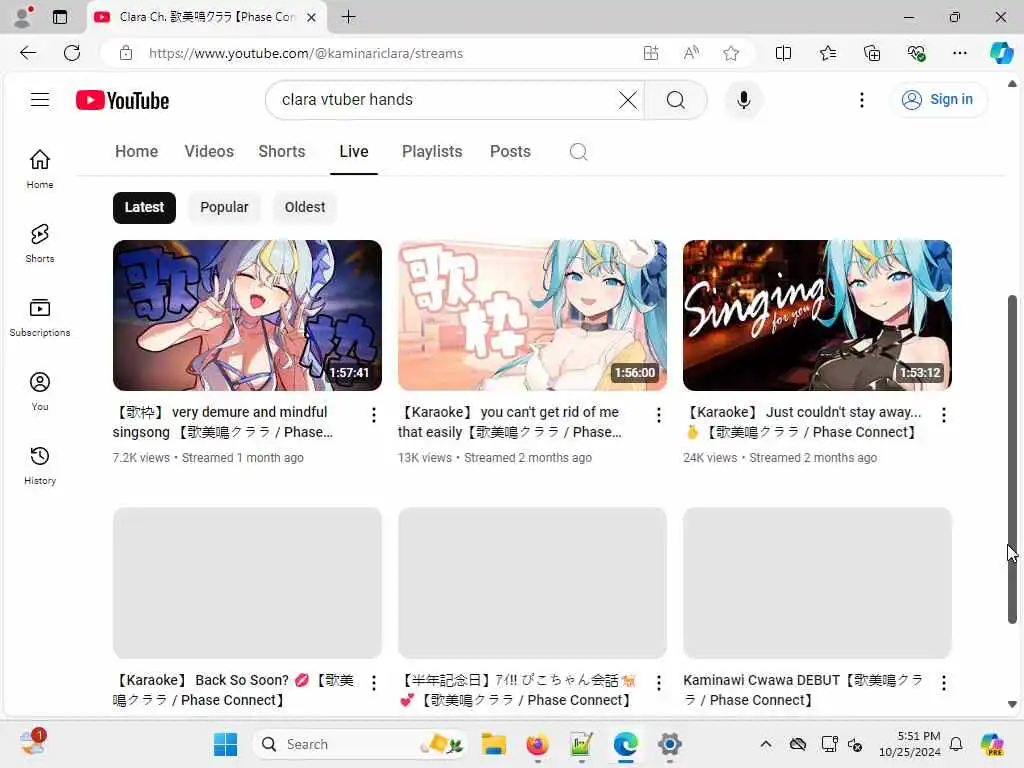Close the Clara Ch. tab
This screenshot has height=768, width=1024.
pyautogui.click(x=312, y=18)
